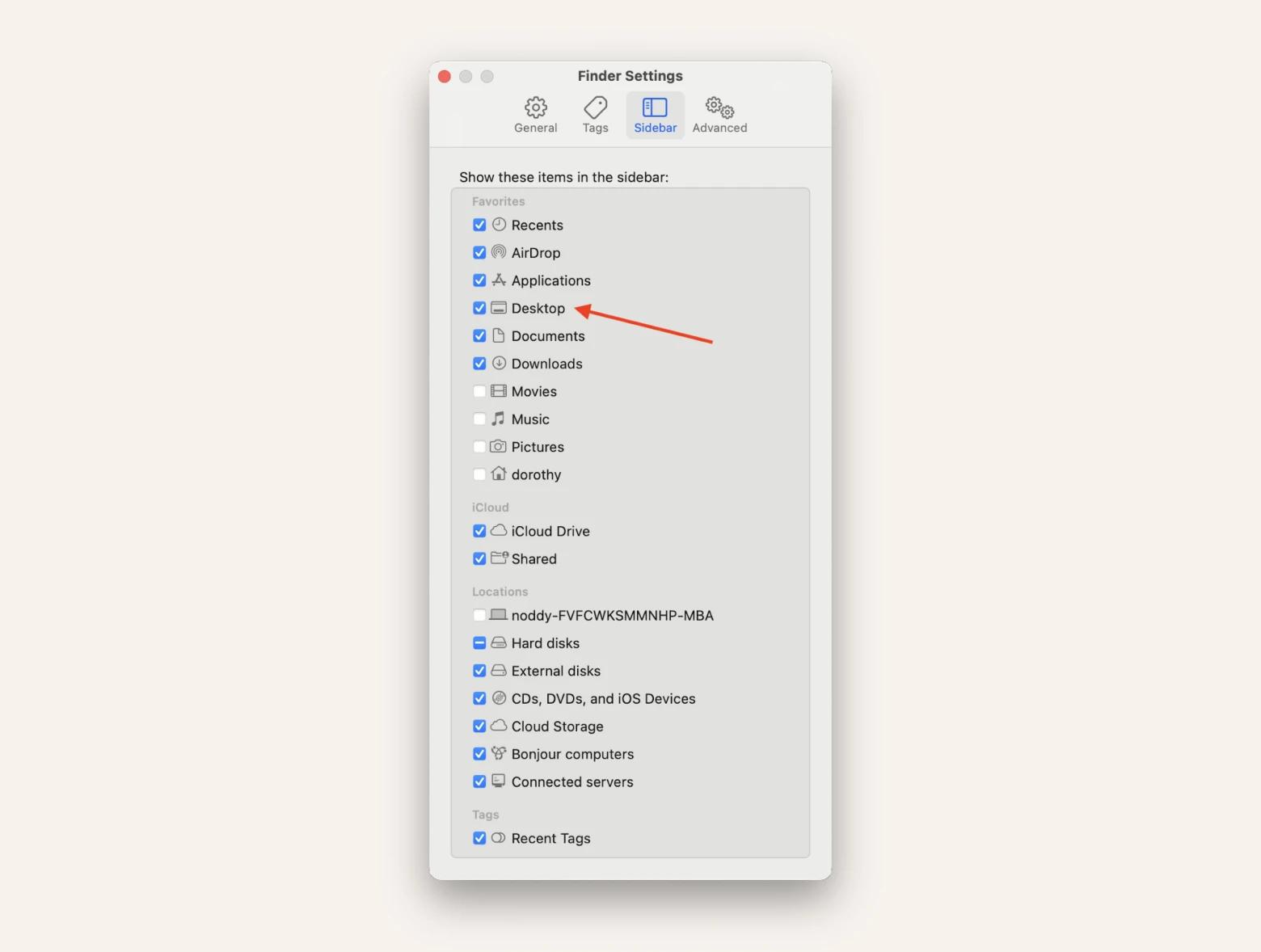Click the Cloud Storage label text
Screen dimensions: 1261x952
coord(557,727)
